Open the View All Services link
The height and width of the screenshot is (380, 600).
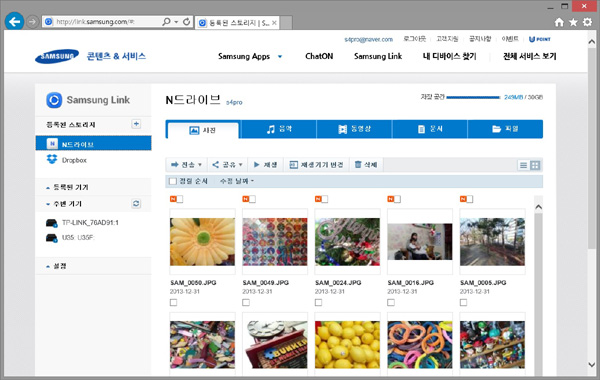(530, 56)
